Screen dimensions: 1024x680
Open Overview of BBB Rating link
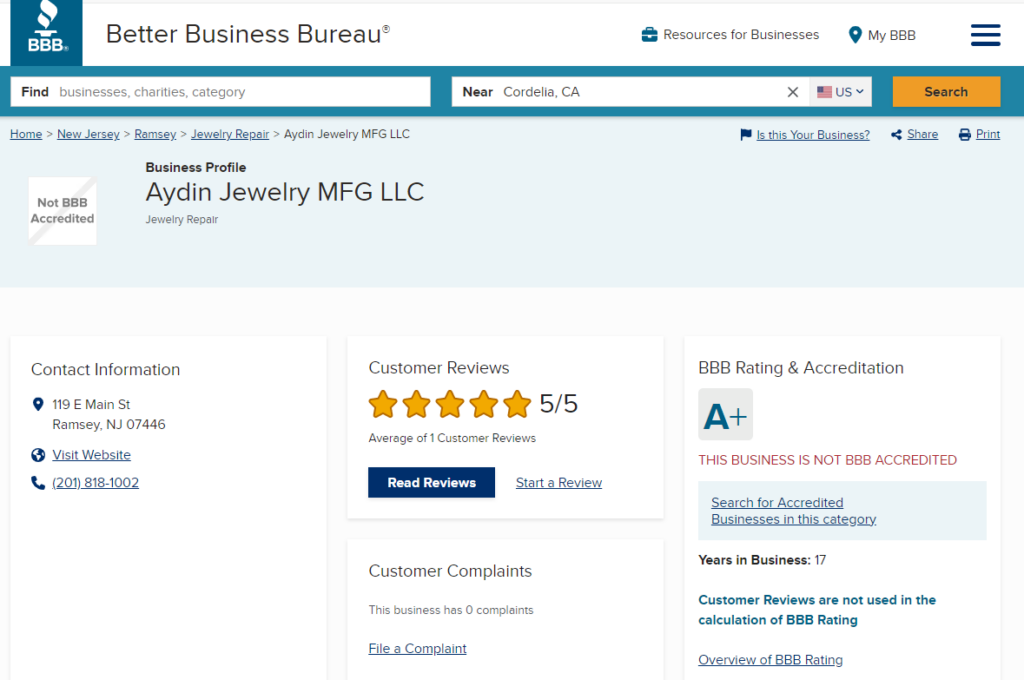click(771, 660)
